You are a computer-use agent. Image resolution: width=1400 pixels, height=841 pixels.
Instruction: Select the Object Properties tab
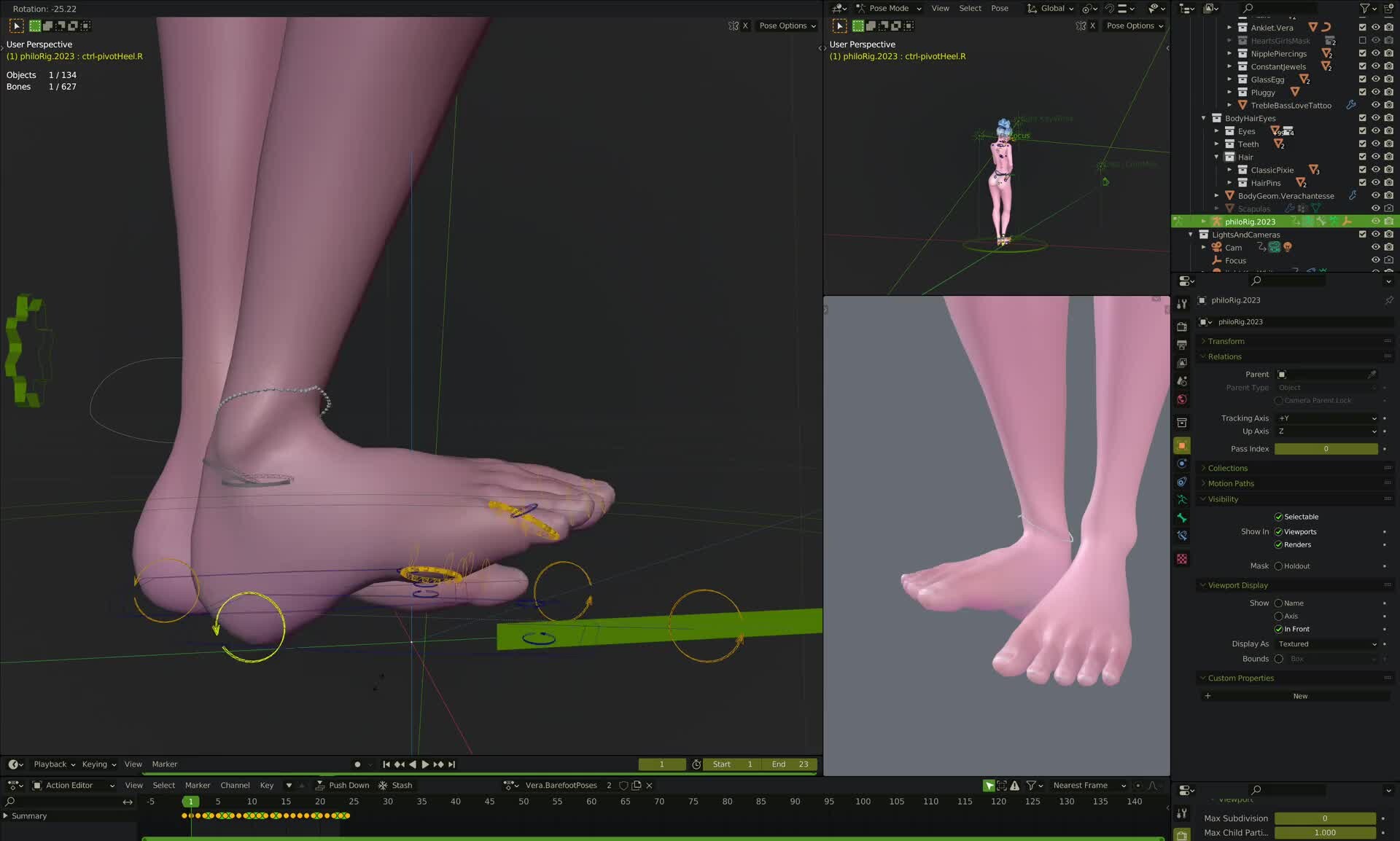(x=1182, y=445)
